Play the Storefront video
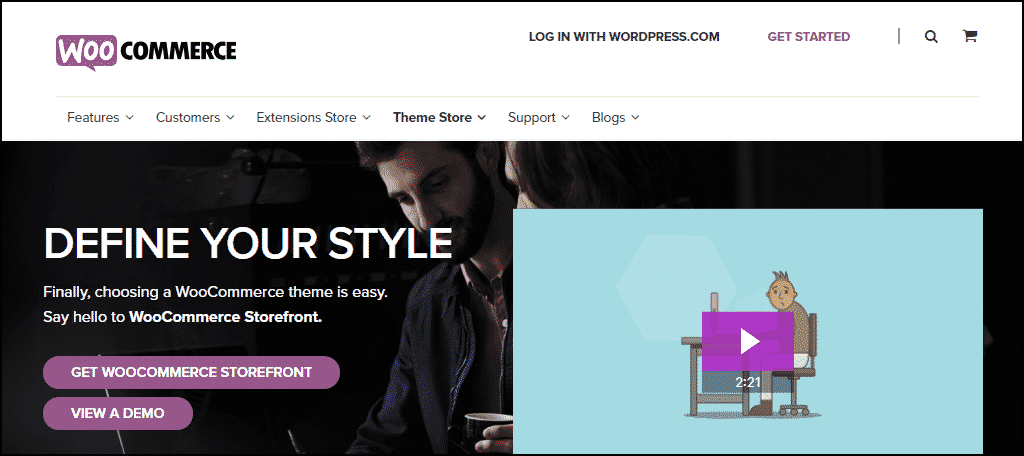The image size is (1024, 456). [748, 341]
